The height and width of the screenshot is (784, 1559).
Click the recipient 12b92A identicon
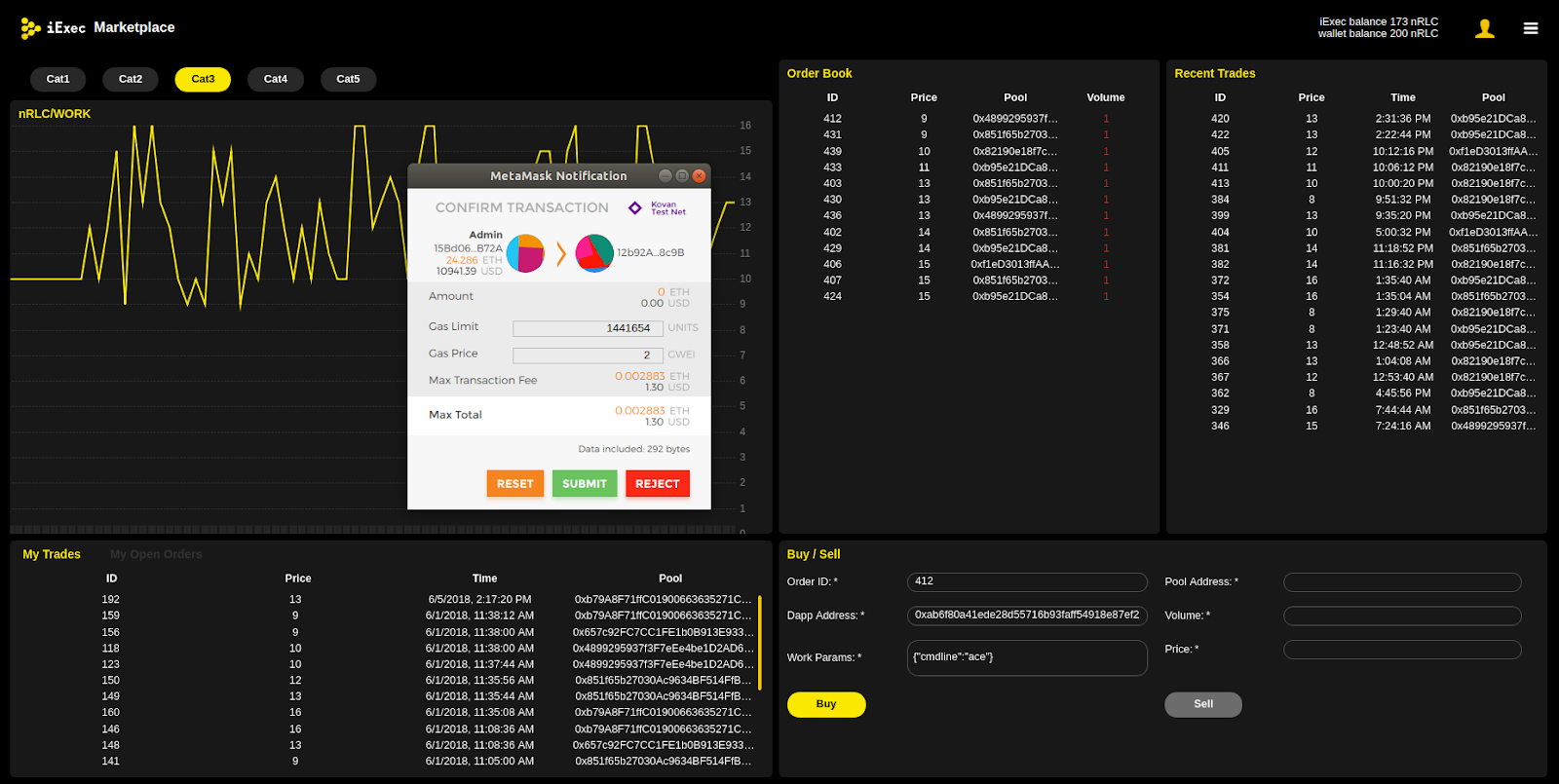coord(594,253)
